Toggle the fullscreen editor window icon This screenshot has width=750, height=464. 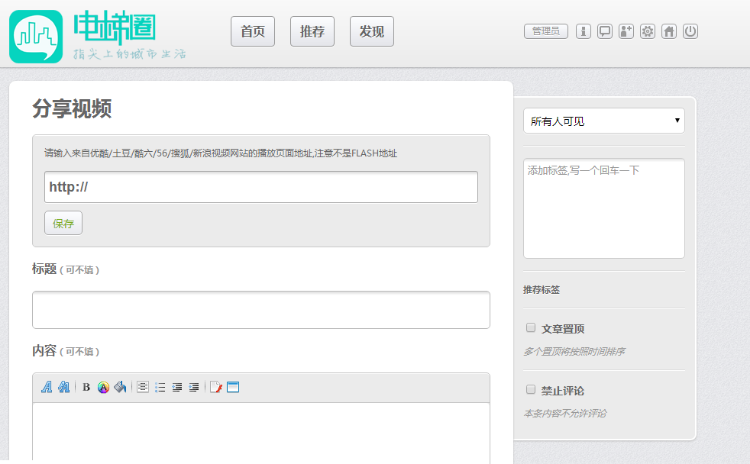(233, 387)
